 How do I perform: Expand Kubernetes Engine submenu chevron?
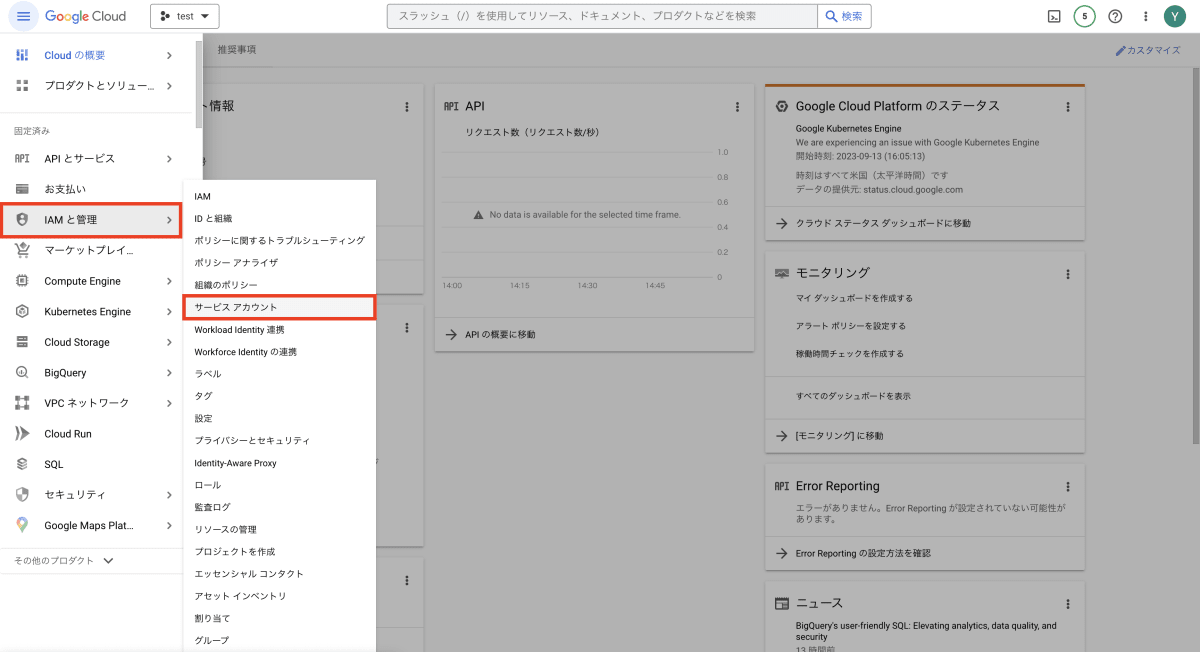click(169, 311)
